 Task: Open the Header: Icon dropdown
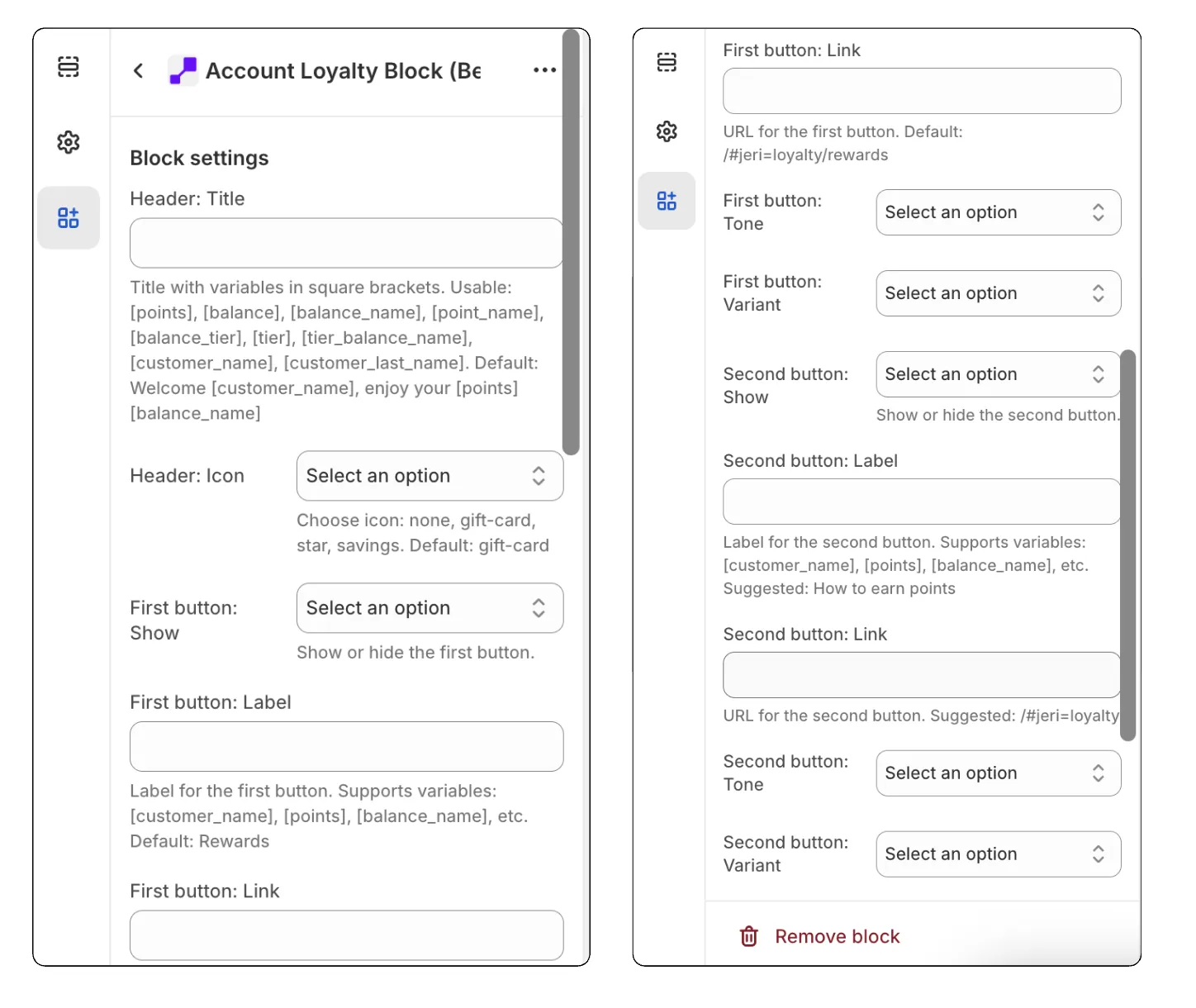pos(430,476)
